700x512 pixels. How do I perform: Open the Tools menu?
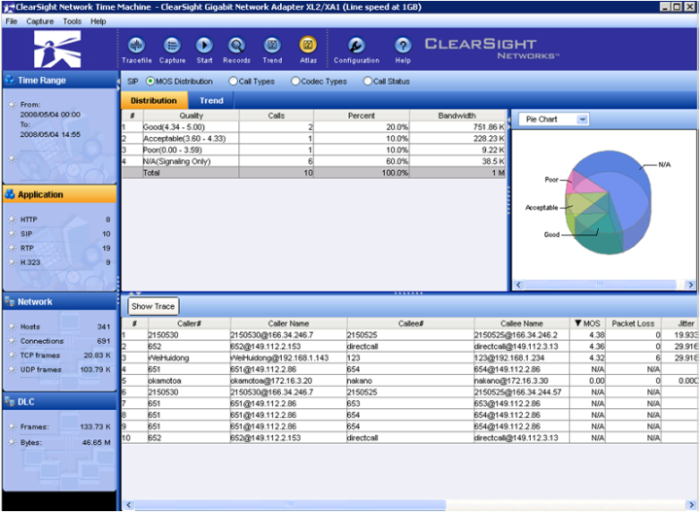point(72,21)
